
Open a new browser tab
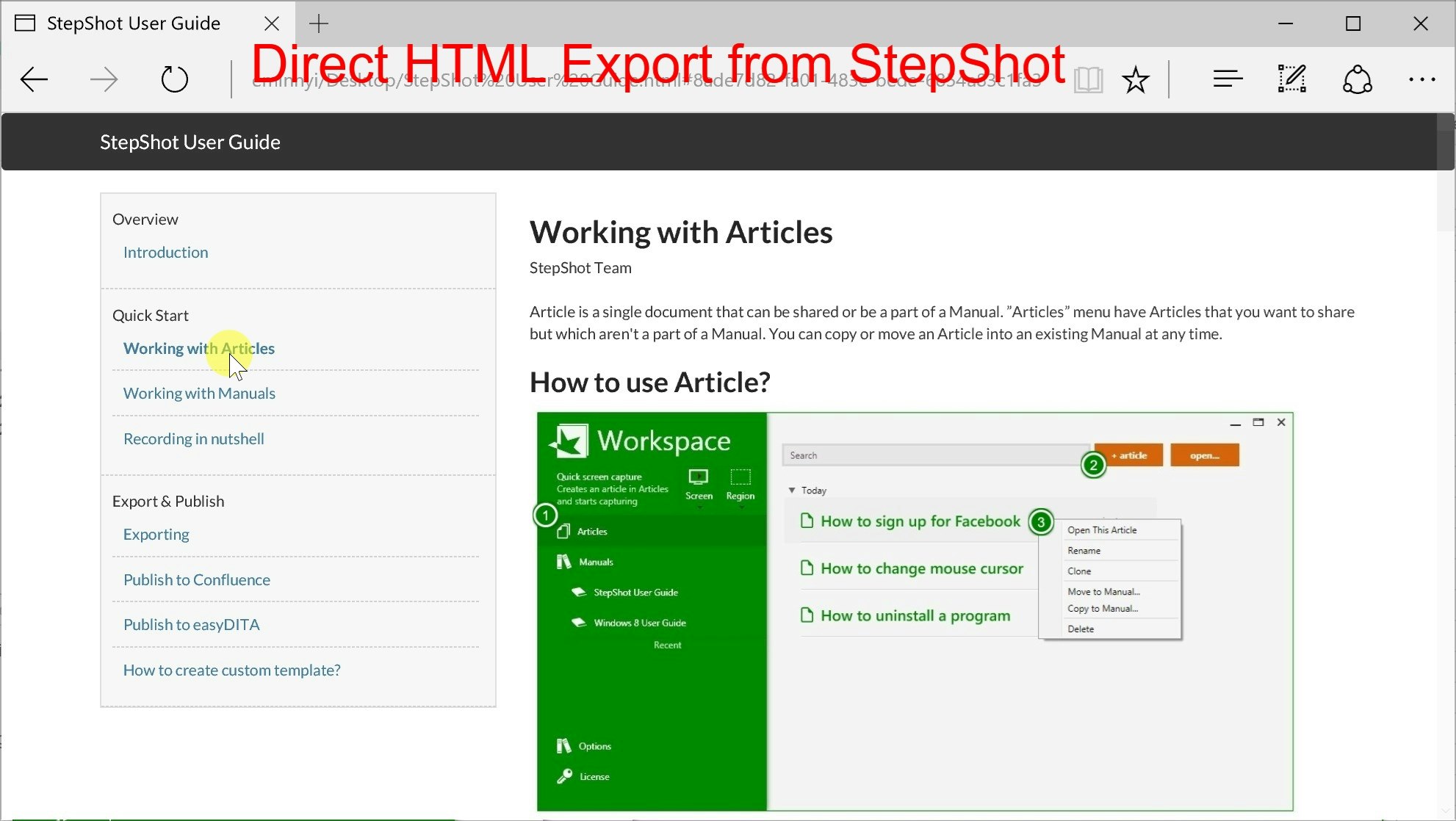pyautogui.click(x=319, y=23)
